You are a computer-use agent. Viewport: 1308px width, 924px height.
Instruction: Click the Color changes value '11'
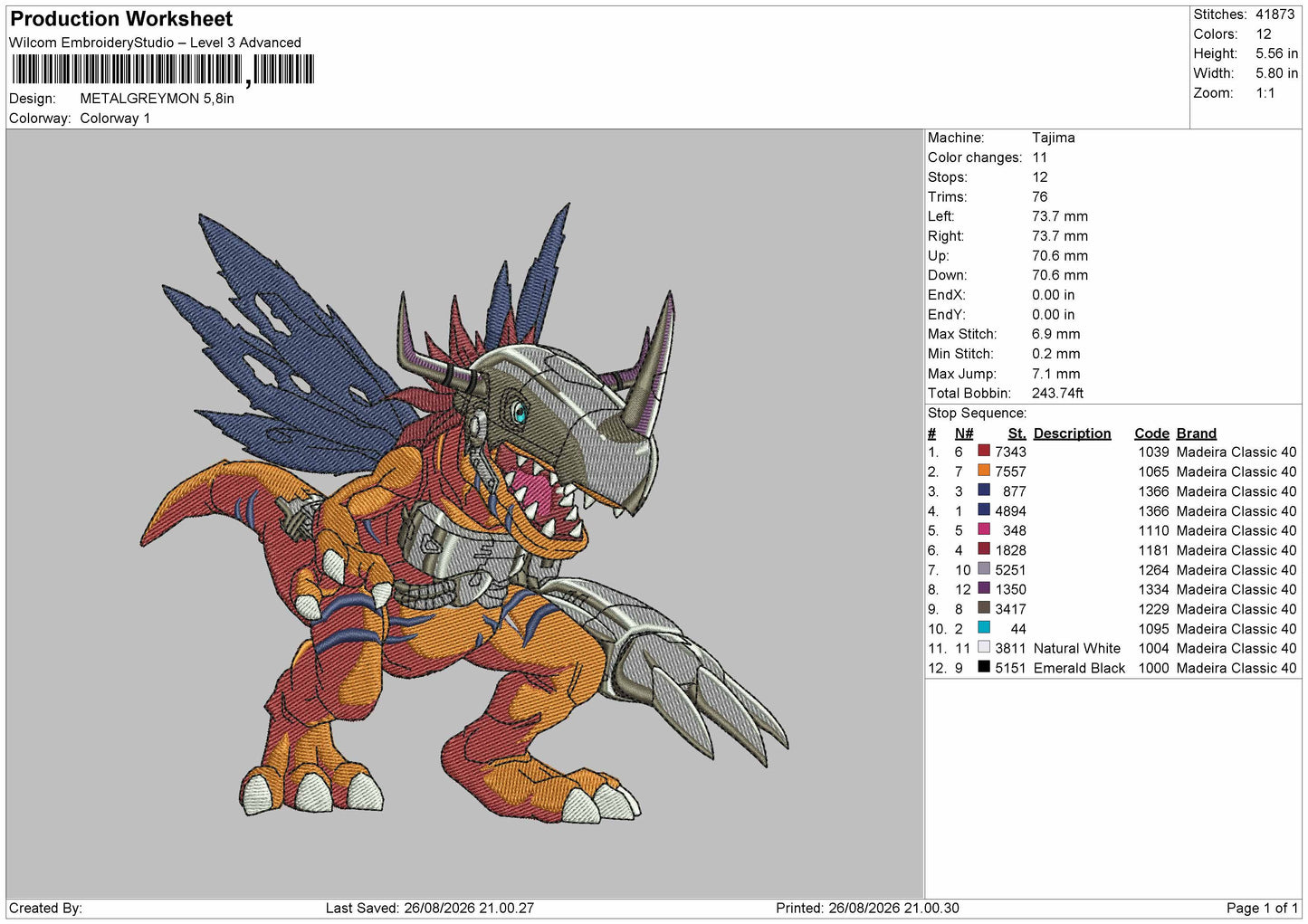point(1039,157)
